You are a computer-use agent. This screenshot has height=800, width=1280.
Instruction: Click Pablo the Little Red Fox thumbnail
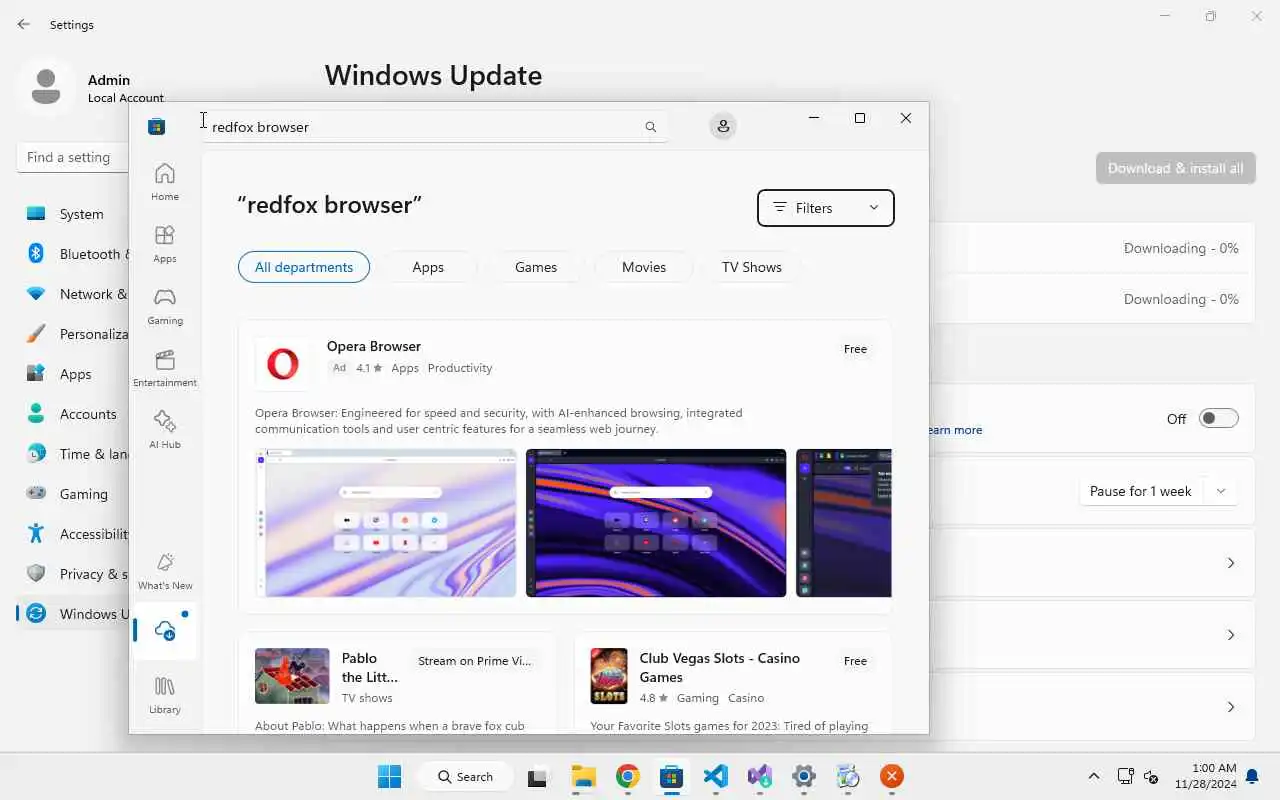click(x=292, y=676)
